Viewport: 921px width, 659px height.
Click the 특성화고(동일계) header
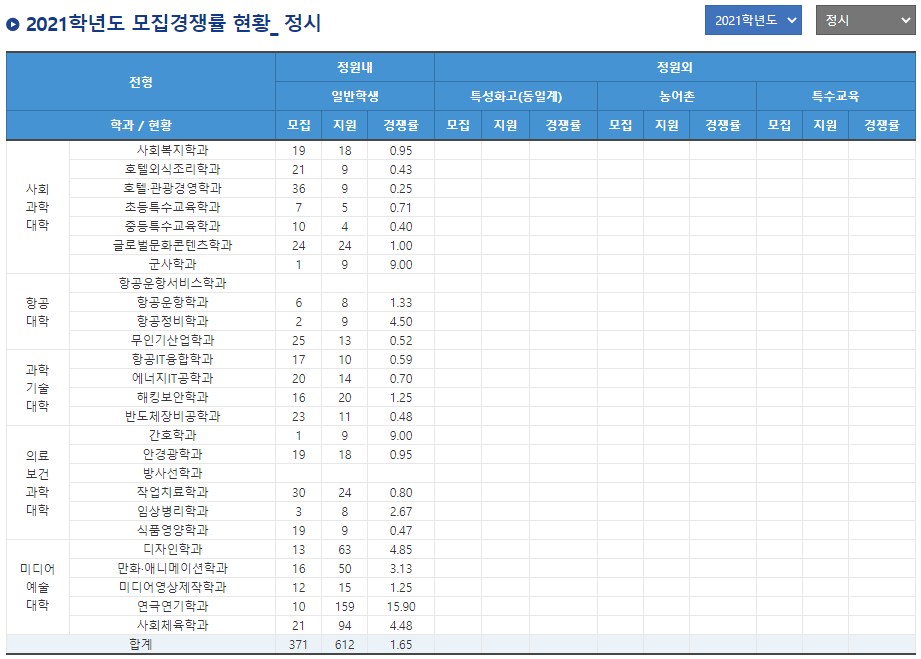pos(516,96)
